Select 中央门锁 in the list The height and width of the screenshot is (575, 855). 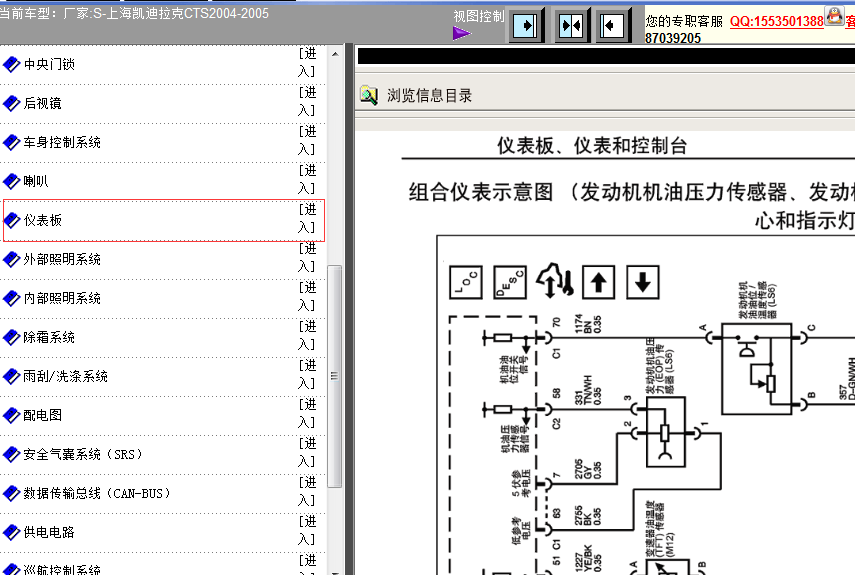(49, 64)
